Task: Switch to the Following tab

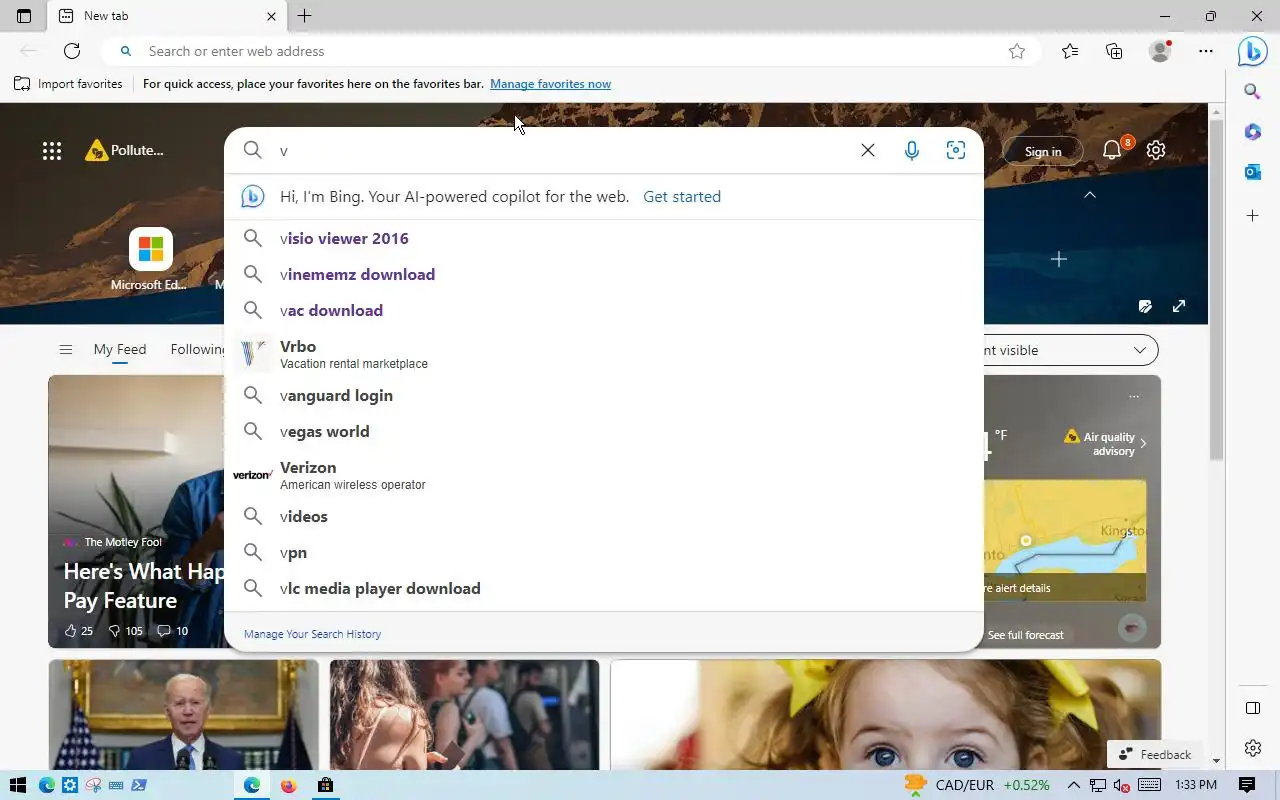Action: (198, 349)
